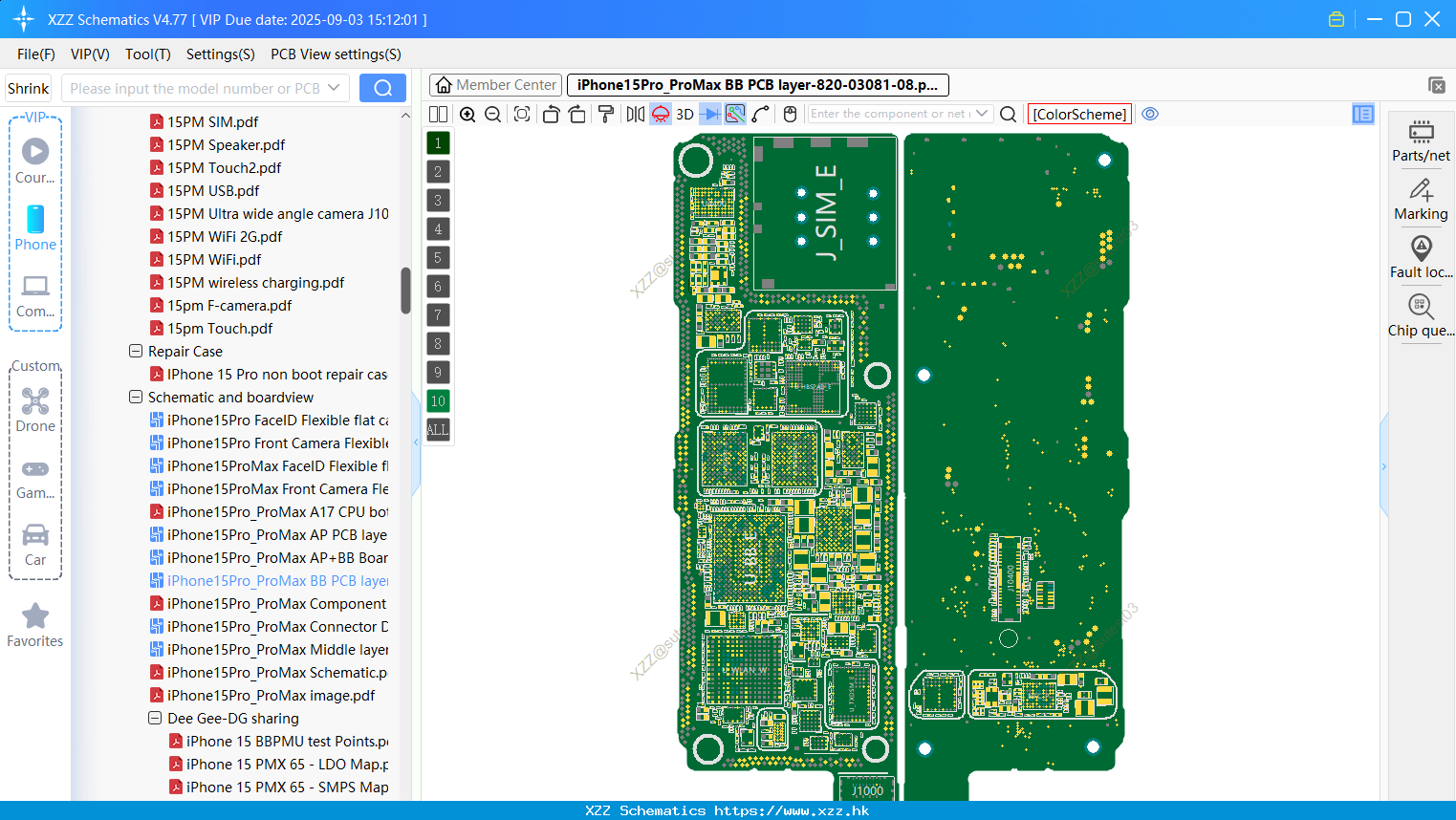1456x820 pixels.
Task: Open the Course section in sidebar
Action: tap(35, 162)
